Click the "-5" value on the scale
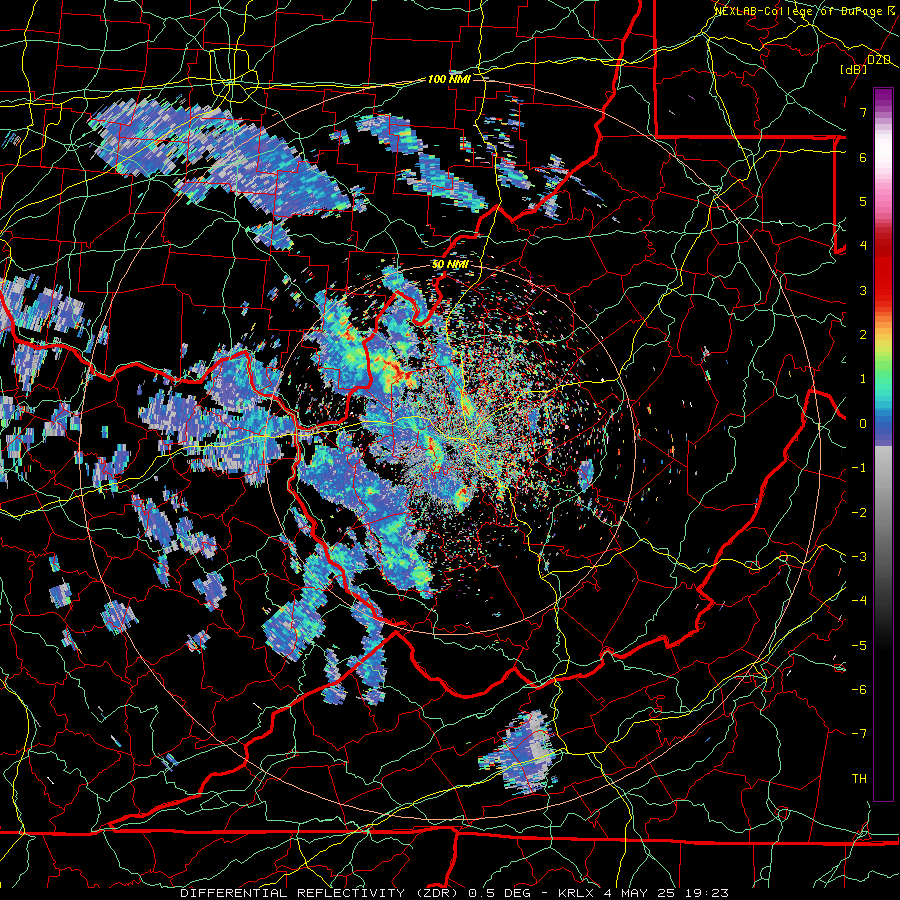The width and height of the screenshot is (900, 900). tap(859, 646)
